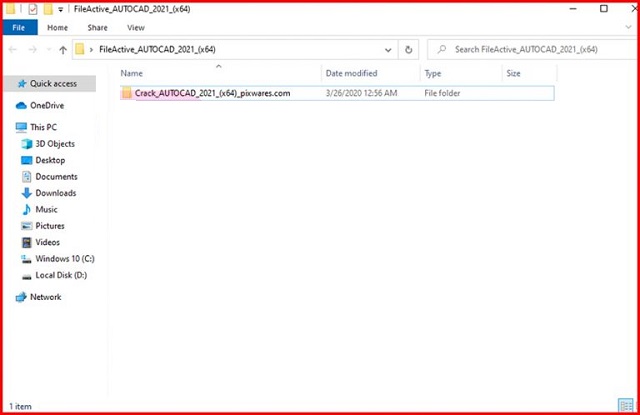Click the address bar path FileActive_AUTOCAD_2021_(x64)
Viewport: 640px width, 415px height.
(x=157, y=49)
